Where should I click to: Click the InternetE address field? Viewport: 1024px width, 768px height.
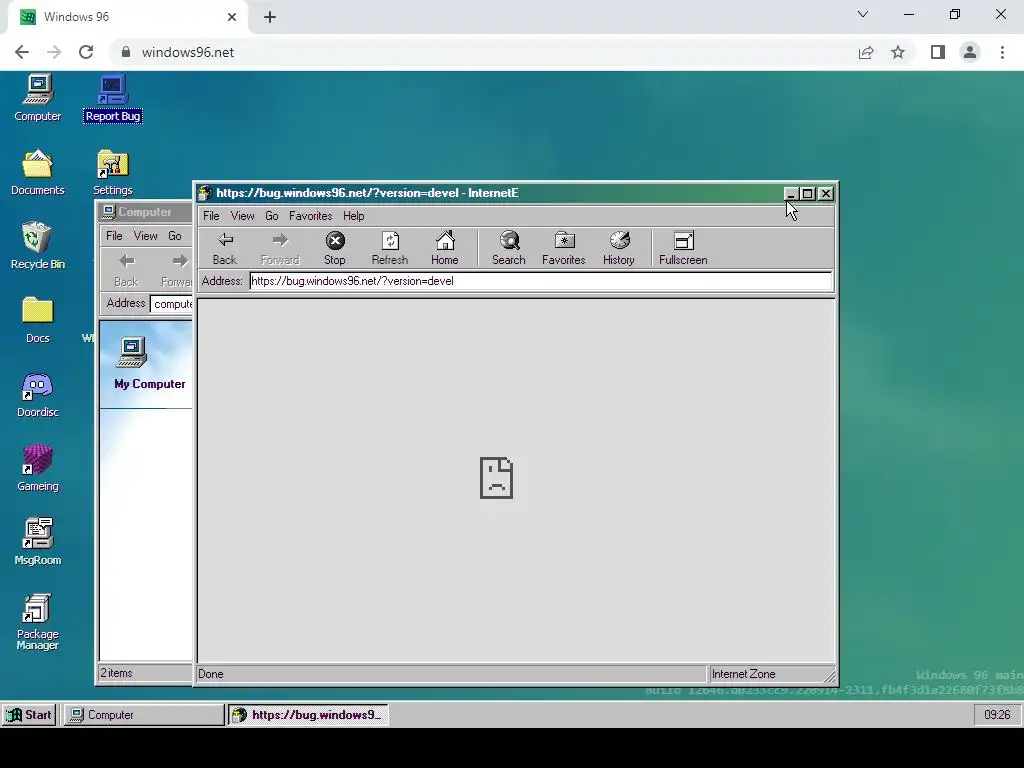tap(541, 281)
